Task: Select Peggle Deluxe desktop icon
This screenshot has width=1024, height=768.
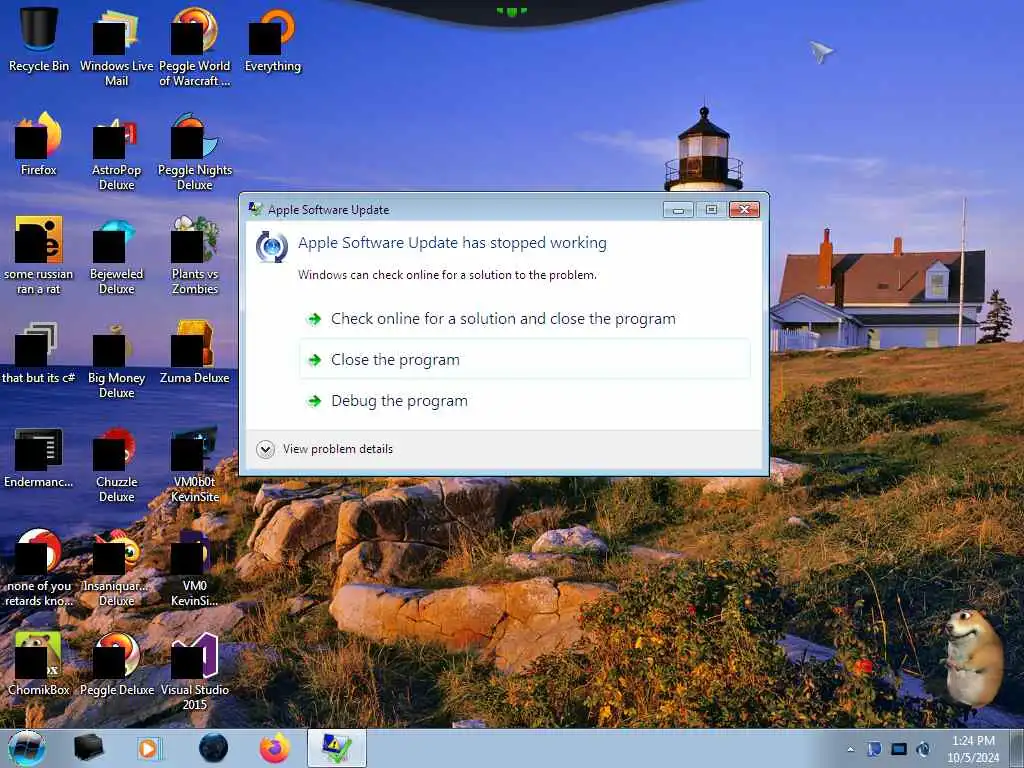Action: (116, 664)
